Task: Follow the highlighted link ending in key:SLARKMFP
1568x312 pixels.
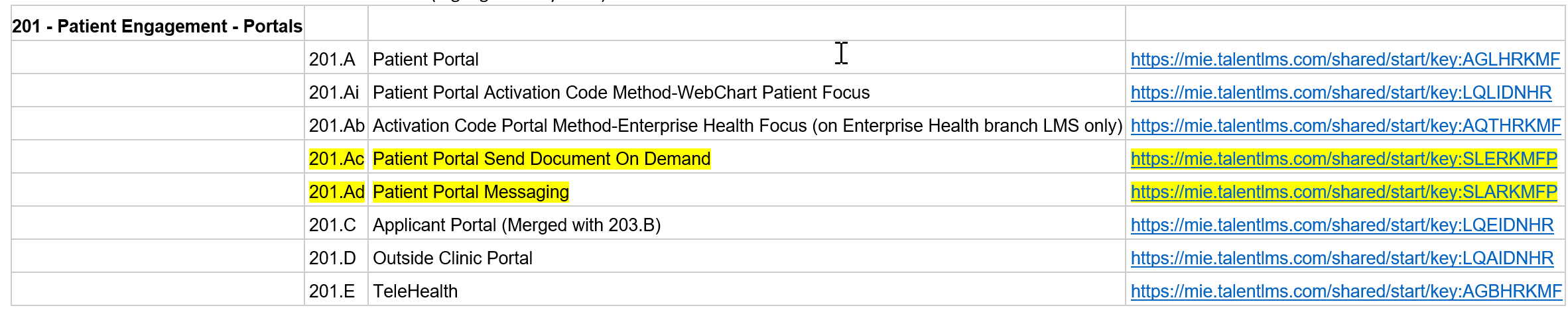Action: [x=1343, y=192]
